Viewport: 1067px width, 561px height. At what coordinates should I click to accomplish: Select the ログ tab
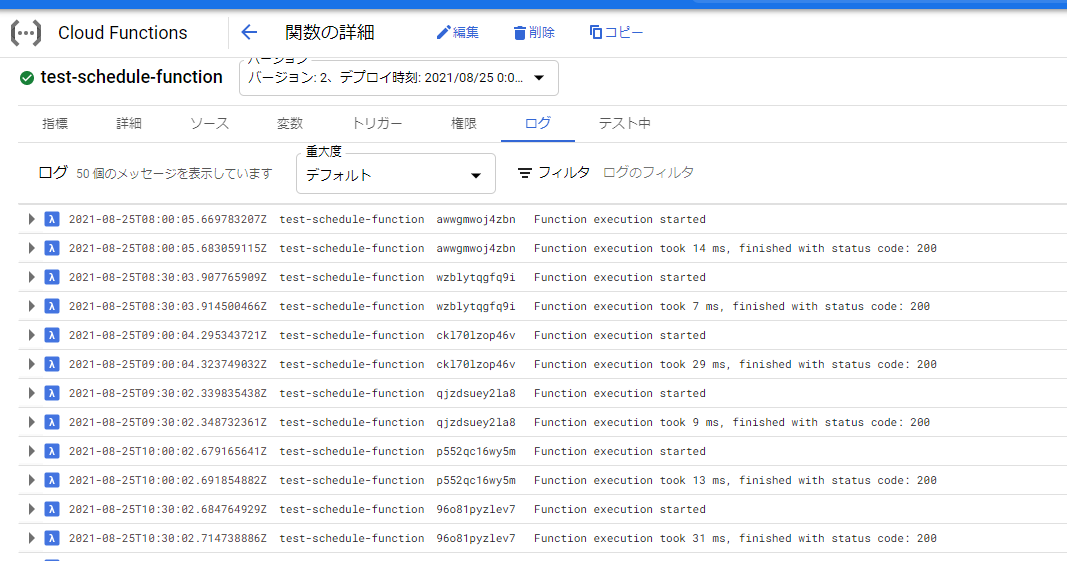538,123
